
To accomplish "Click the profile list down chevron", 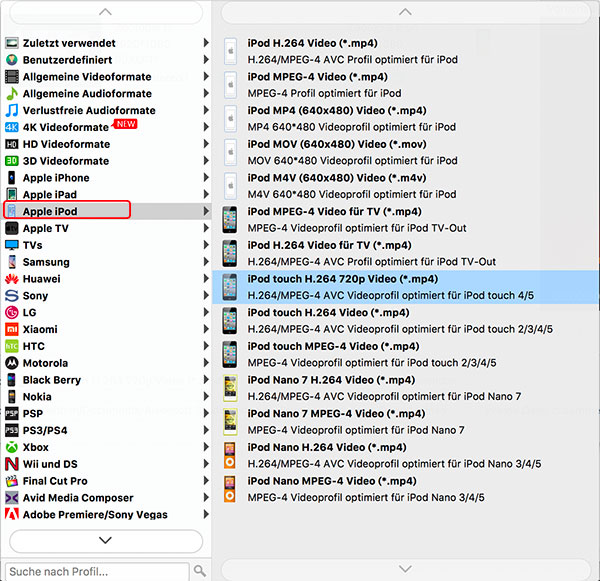I will tap(405, 569).
